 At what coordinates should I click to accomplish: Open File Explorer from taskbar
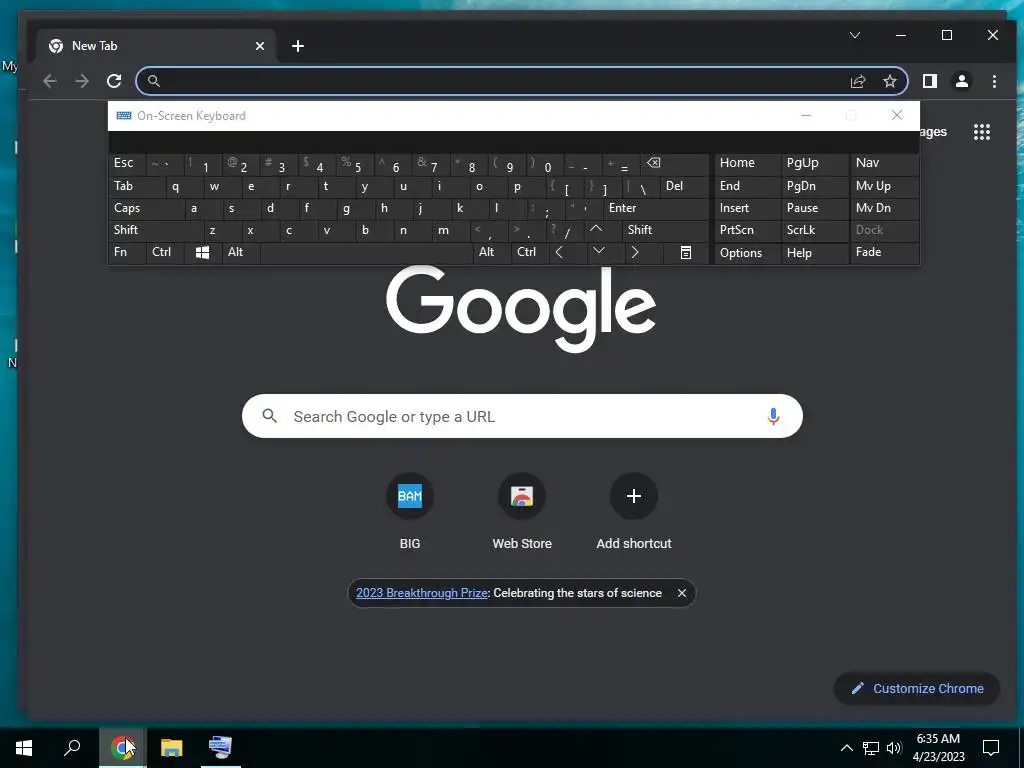[x=171, y=748]
